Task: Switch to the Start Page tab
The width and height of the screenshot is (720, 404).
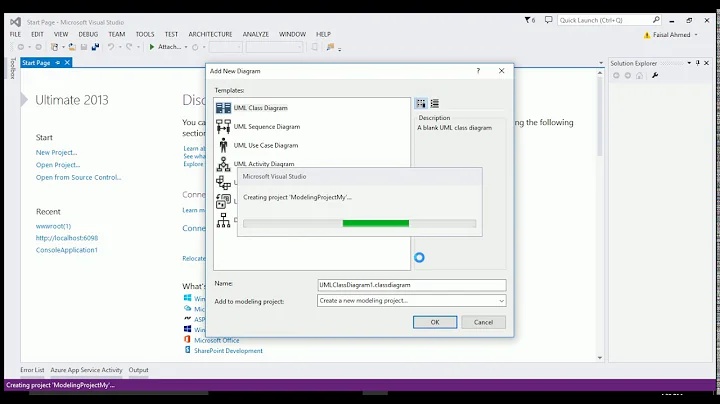Action: pyautogui.click(x=36, y=62)
